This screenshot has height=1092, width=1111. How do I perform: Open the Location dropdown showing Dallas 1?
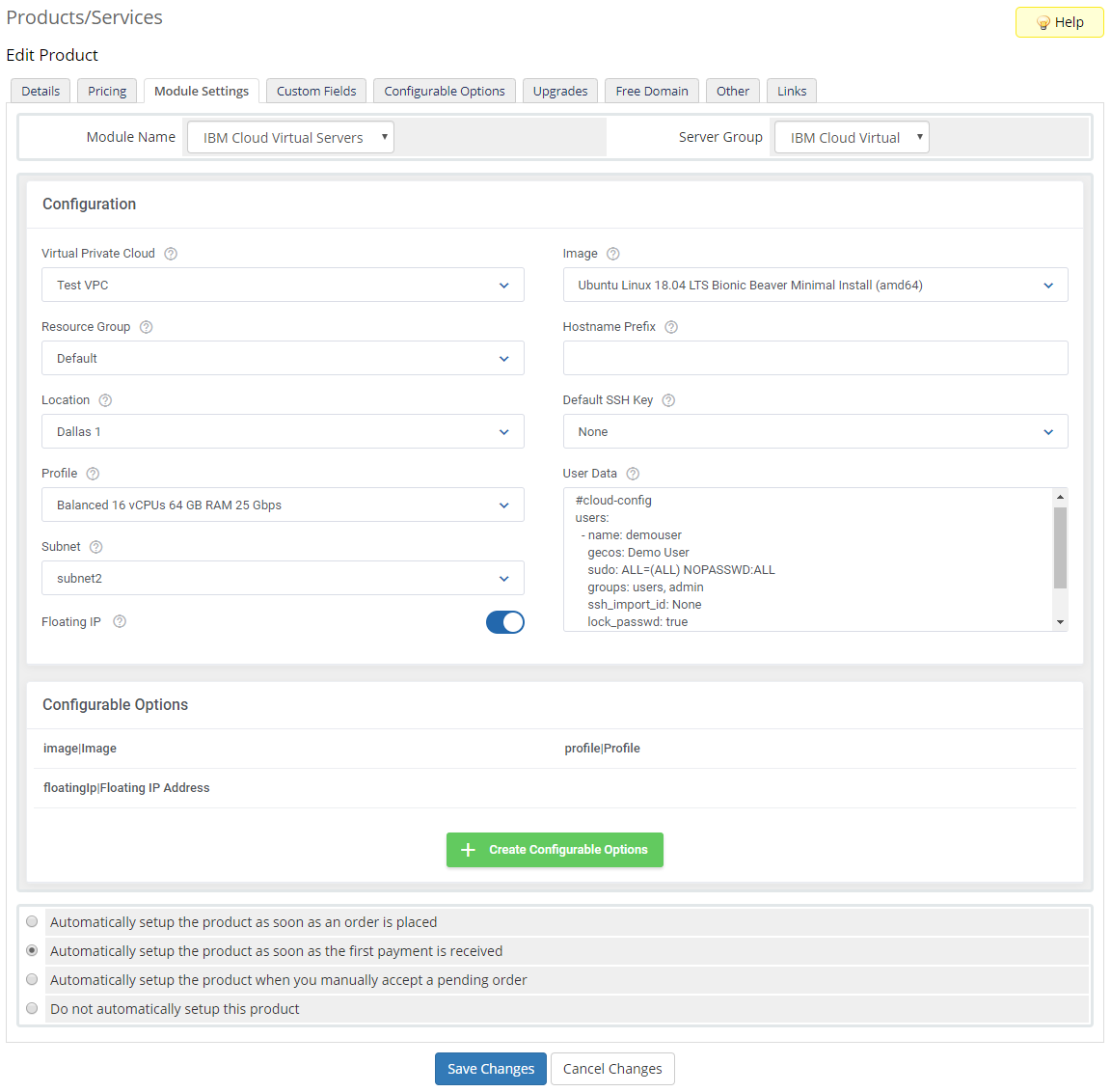pos(283,431)
